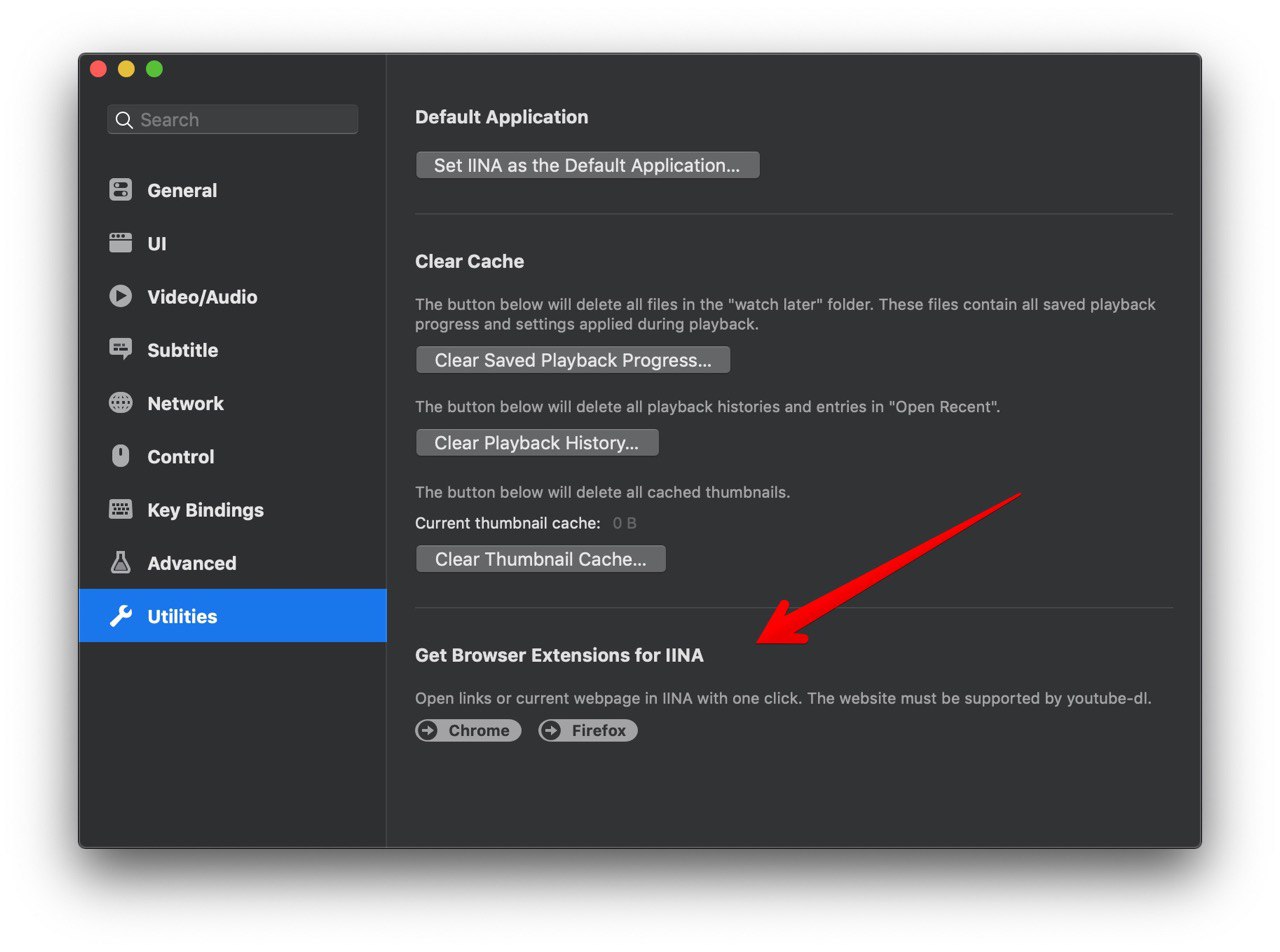Maximize the window with green button
This screenshot has width=1280, height=952.
(154, 69)
